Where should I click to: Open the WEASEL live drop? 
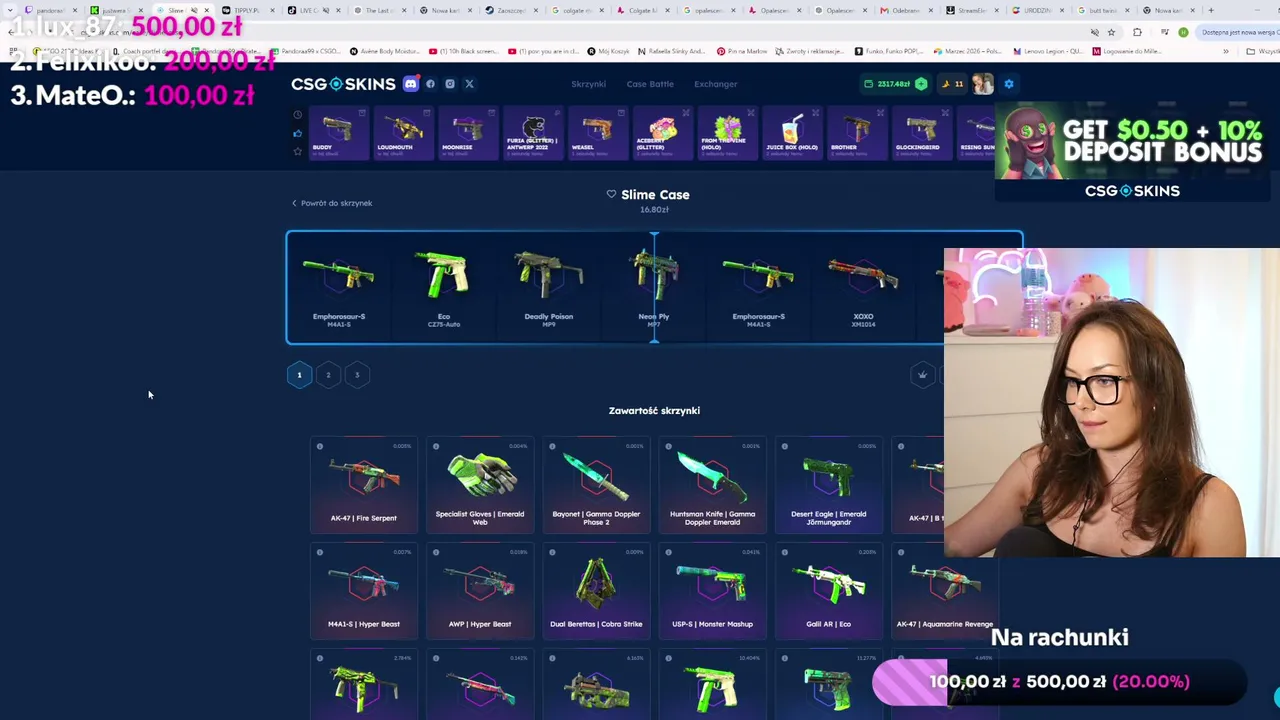point(597,133)
